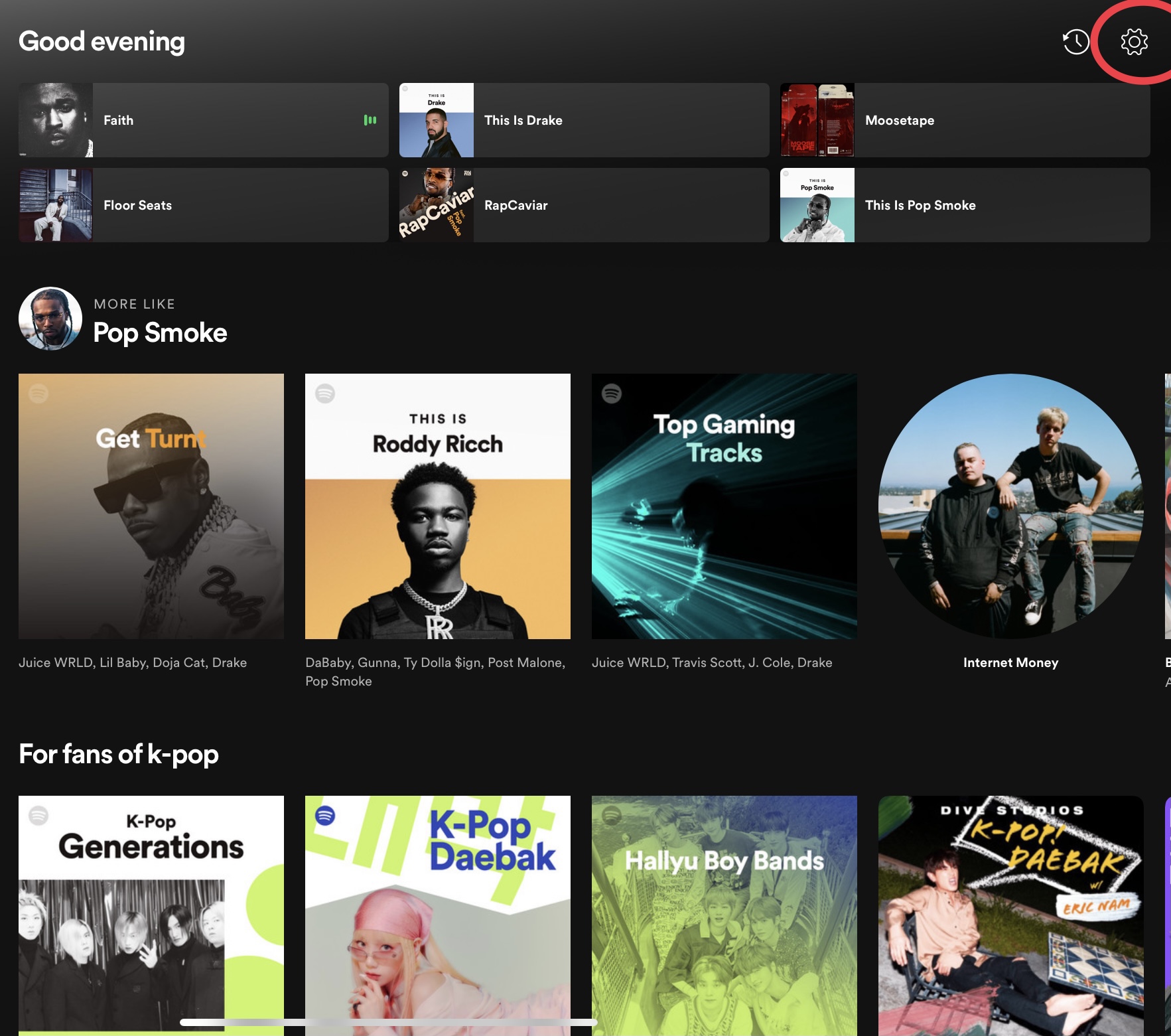Open the blue-titled K-Pop Daebak playlist cover
The image size is (1171, 1036).
coord(438,916)
